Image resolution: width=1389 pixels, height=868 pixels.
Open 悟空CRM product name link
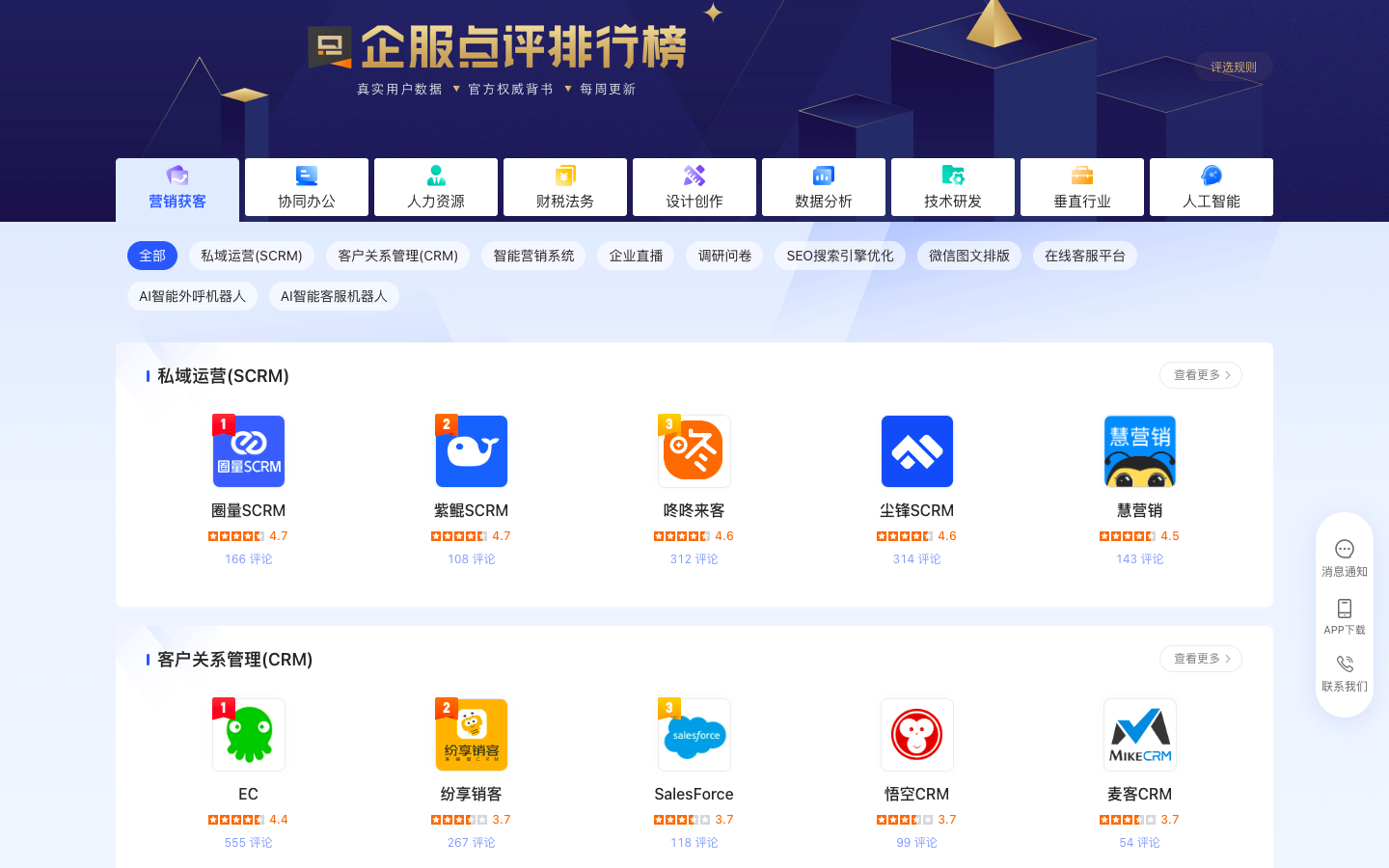pos(917,794)
